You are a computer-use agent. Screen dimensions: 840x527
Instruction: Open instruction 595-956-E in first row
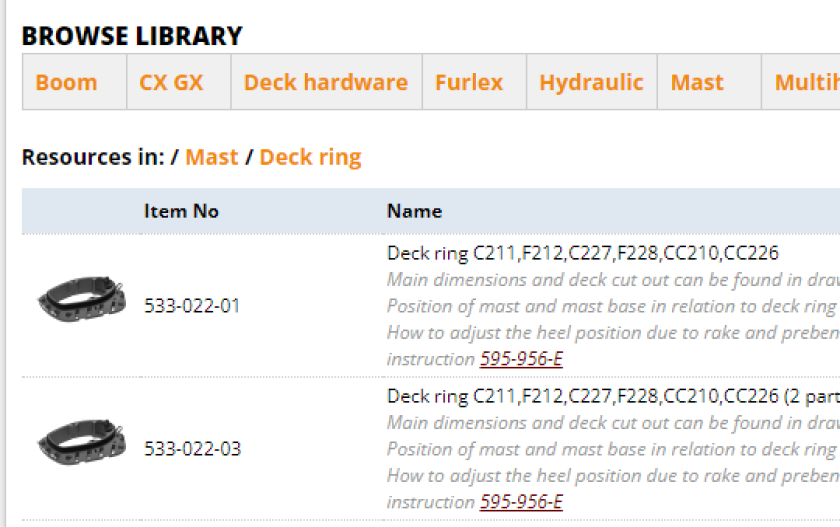[521, 358]
